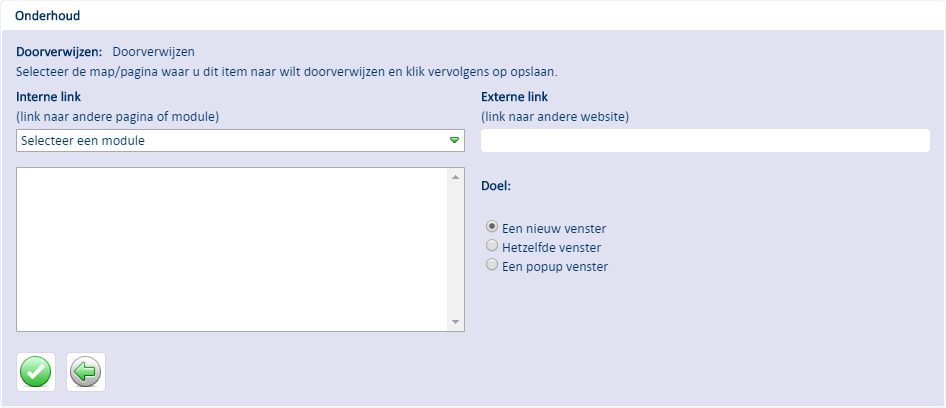Click the green triangle on the module selector
Image resolution: width=946 pixels, height=408 pixels.
[x=454, y=141]
